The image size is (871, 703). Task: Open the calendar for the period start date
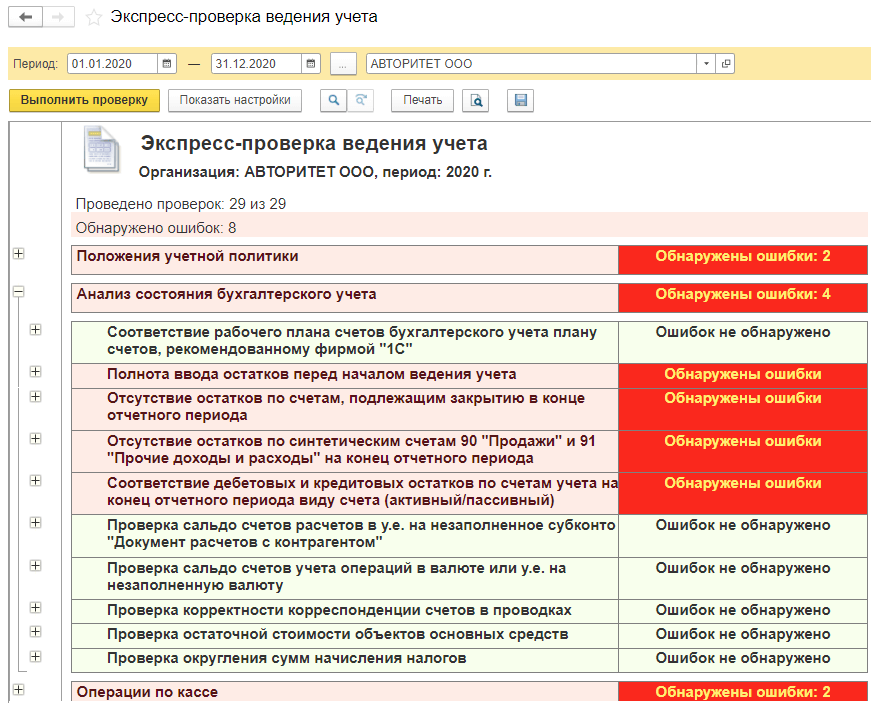point(167,64)
